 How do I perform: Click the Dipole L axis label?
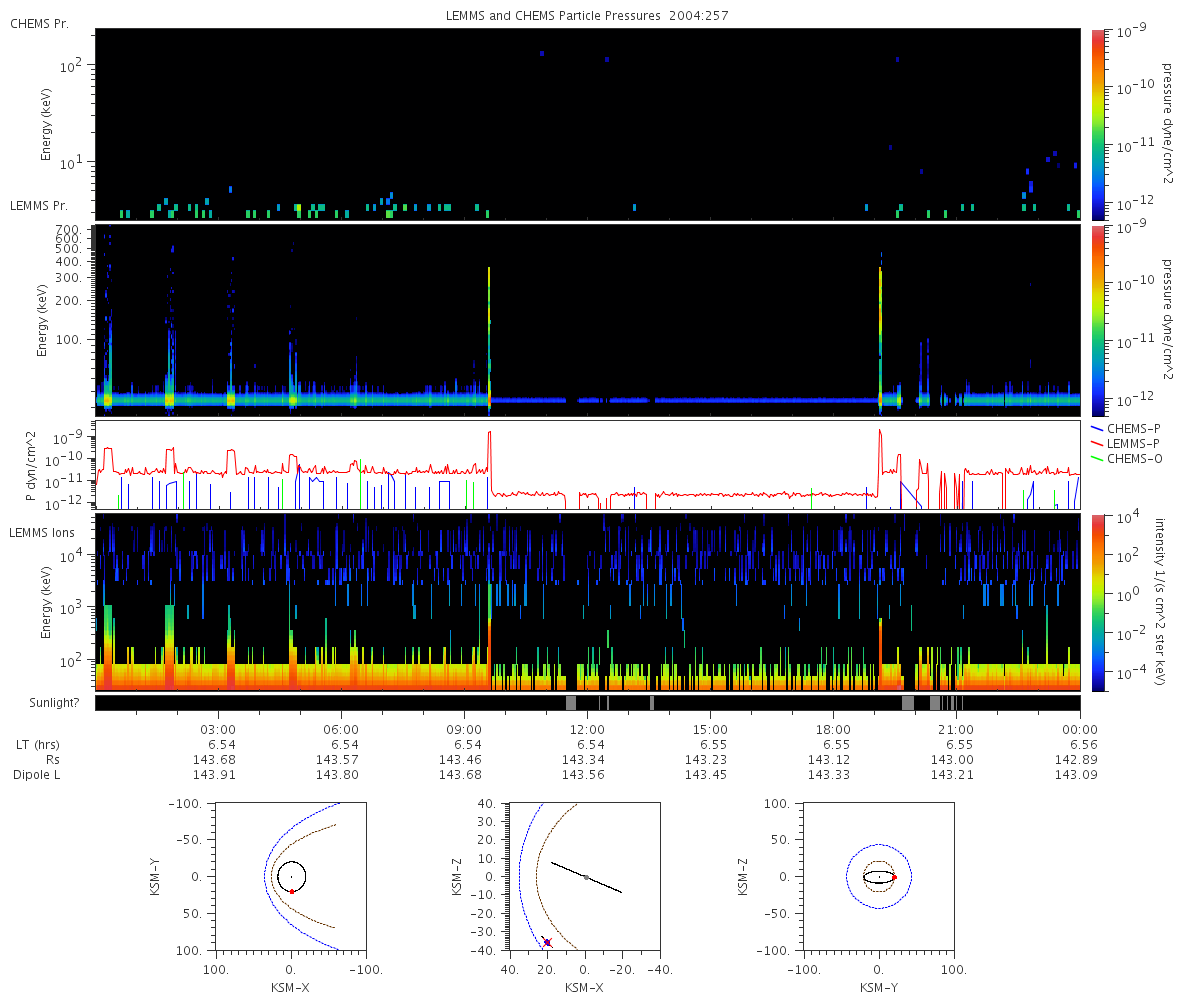coord(38,775)
